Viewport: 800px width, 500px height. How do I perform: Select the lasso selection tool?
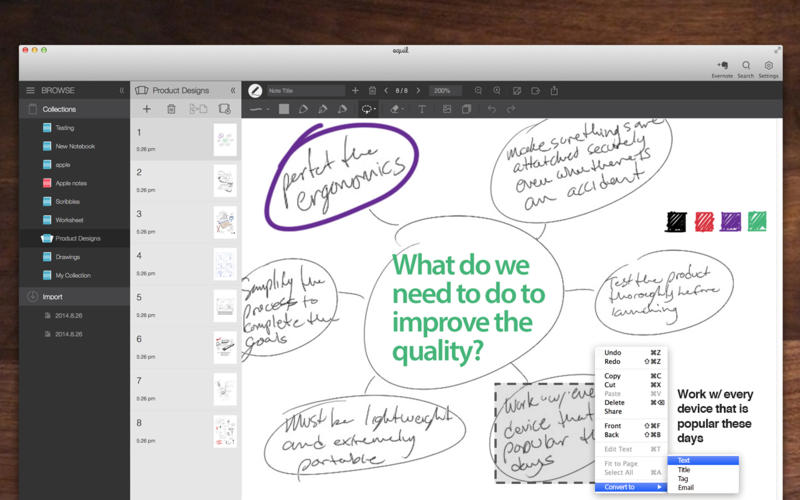pos(368,109)
